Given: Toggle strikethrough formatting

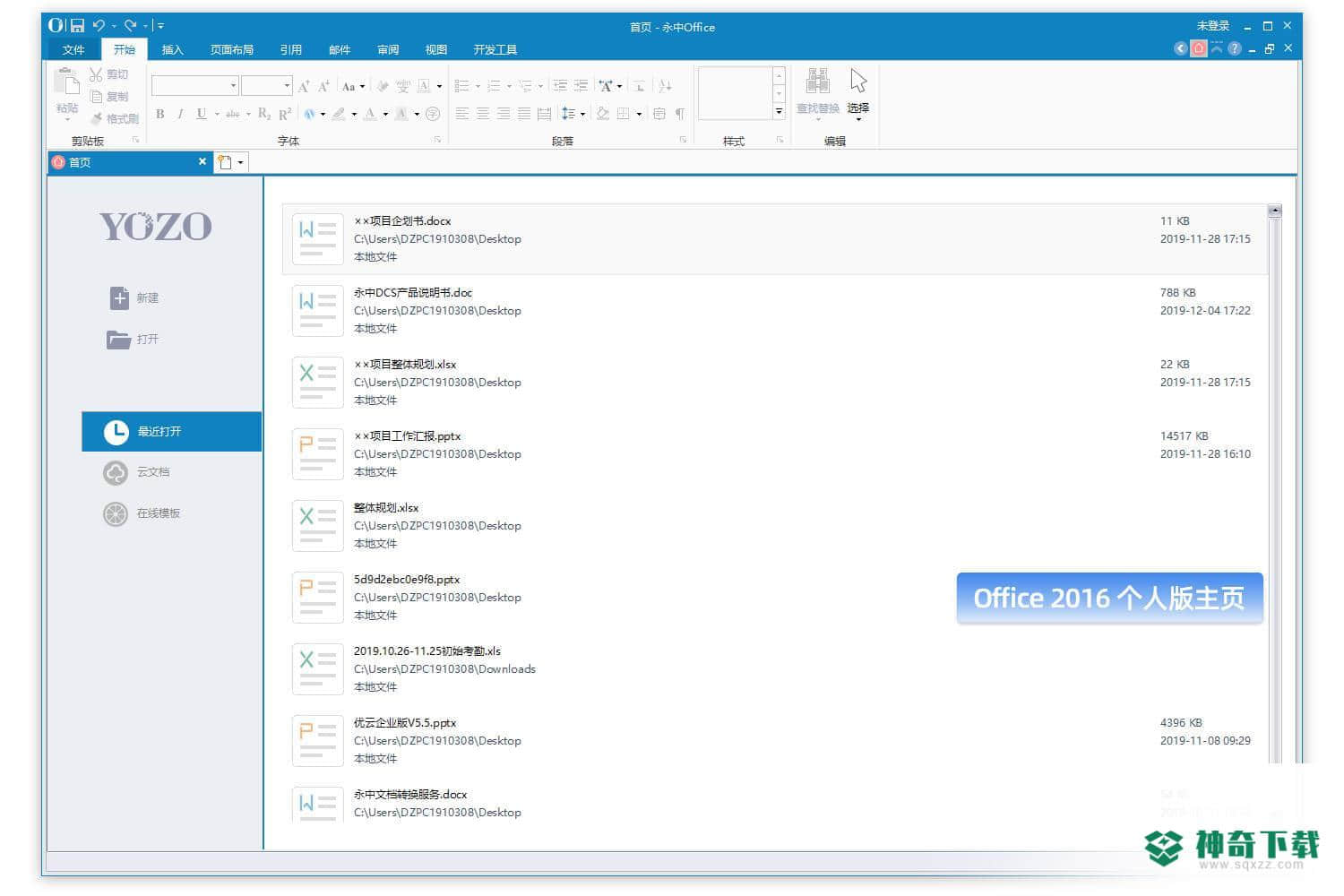Looking at the screenshot, I should click(x=233, y=114).
